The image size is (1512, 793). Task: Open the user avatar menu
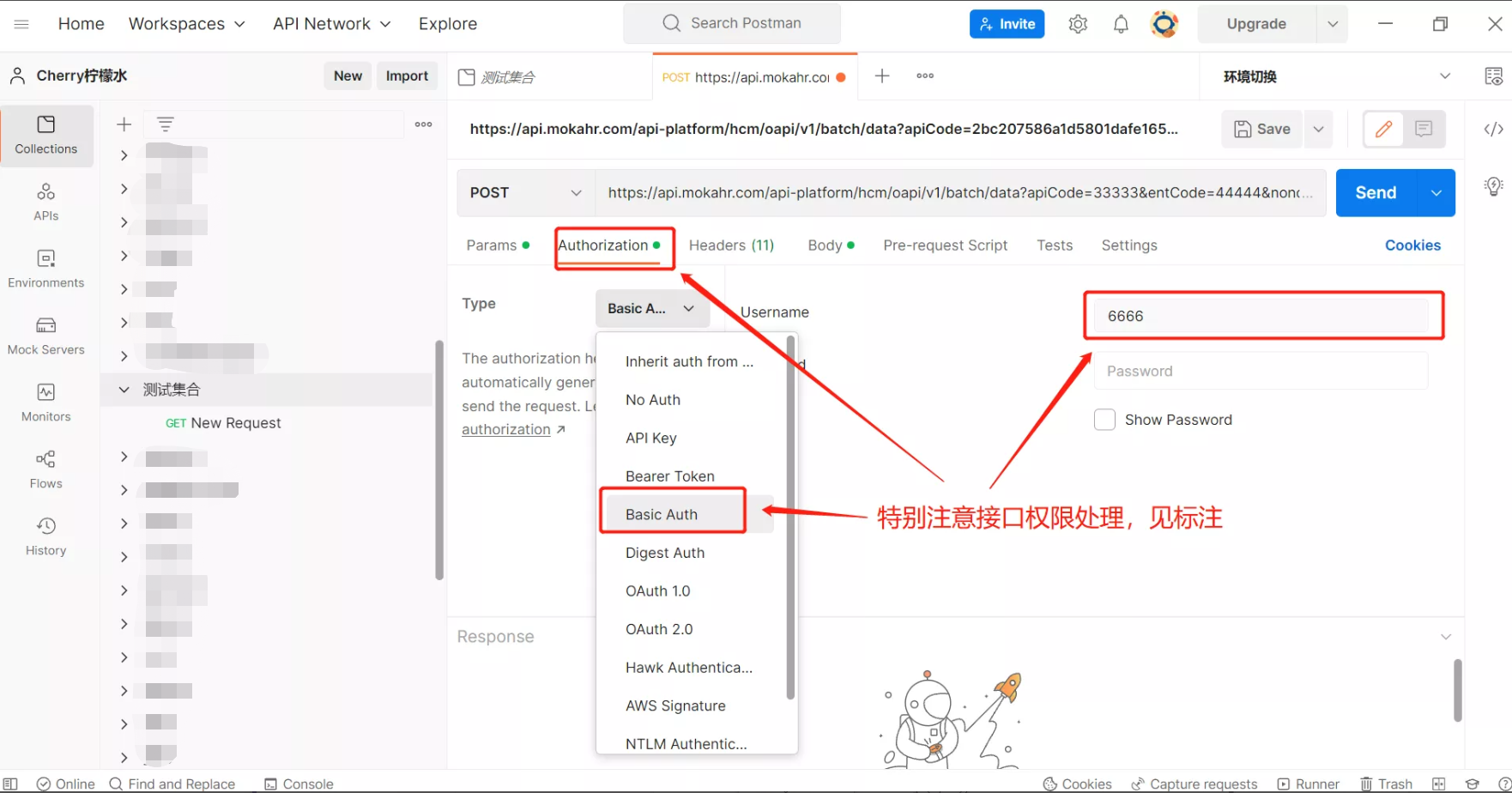click(1164, 24)
